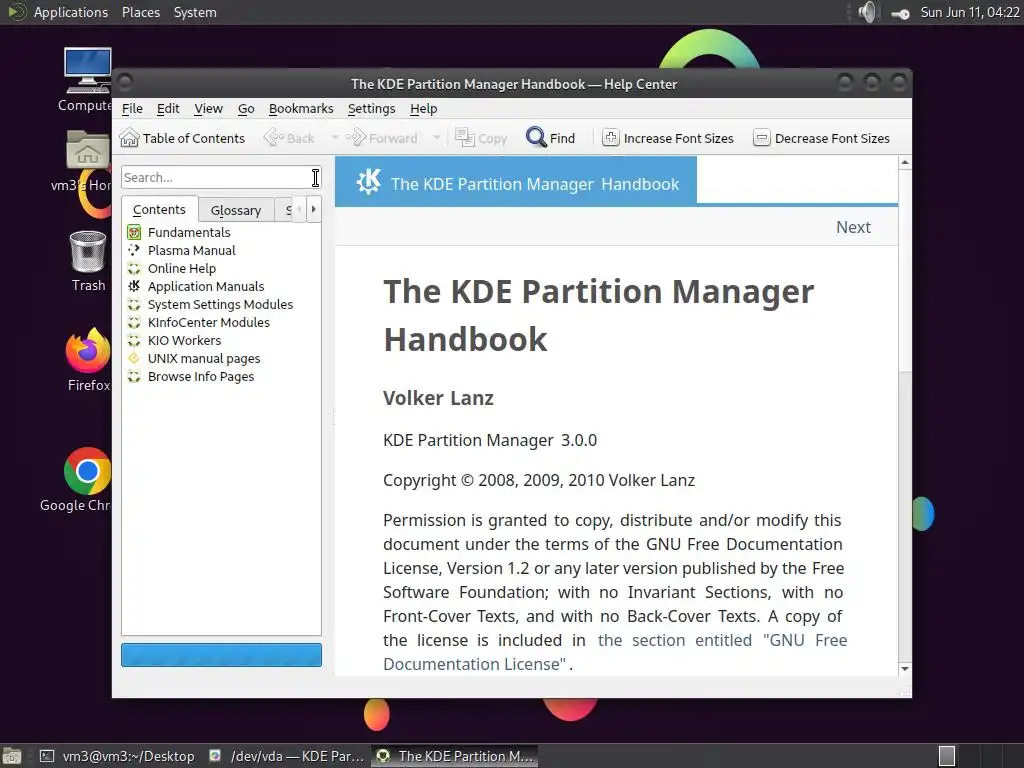Open the System panel menu
Screen dimensions: 1024x768
coord(195,12)
